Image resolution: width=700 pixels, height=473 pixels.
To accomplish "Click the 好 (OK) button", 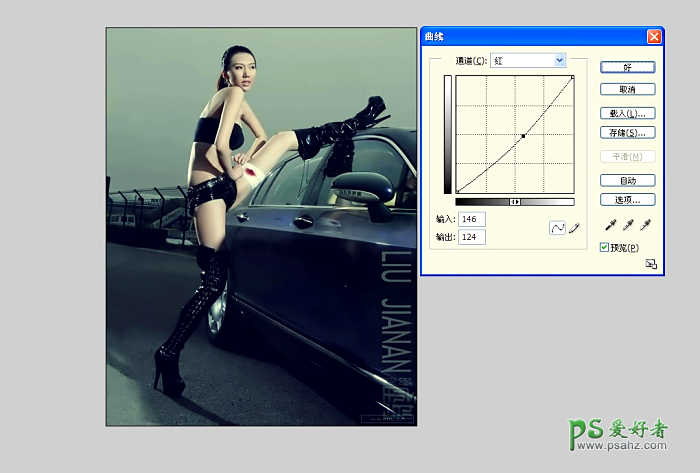I will [627, 67].
